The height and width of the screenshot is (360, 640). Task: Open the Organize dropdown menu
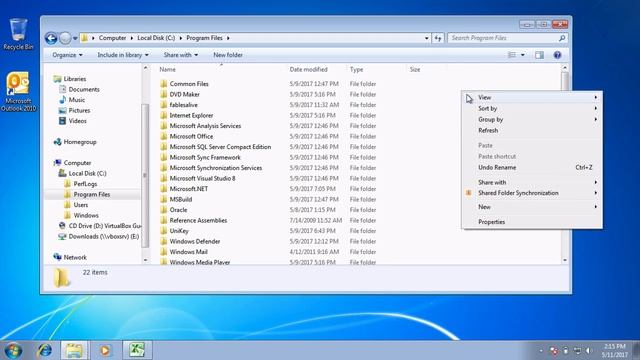pos(67,55)
